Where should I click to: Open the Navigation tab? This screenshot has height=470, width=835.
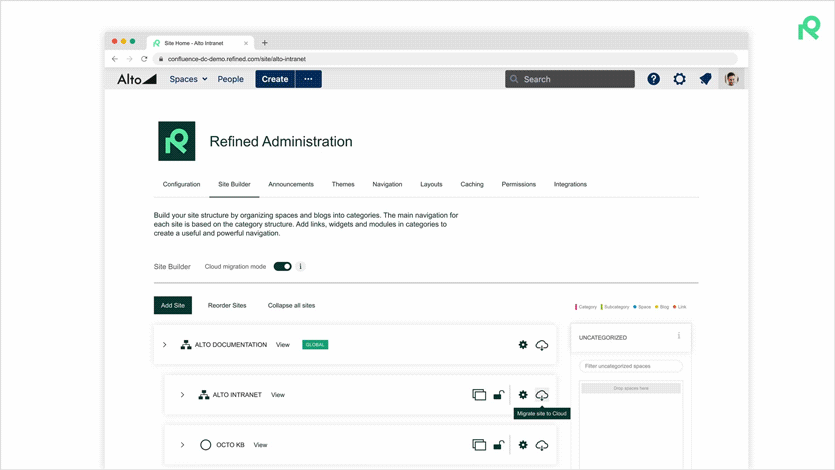point(387,184)
